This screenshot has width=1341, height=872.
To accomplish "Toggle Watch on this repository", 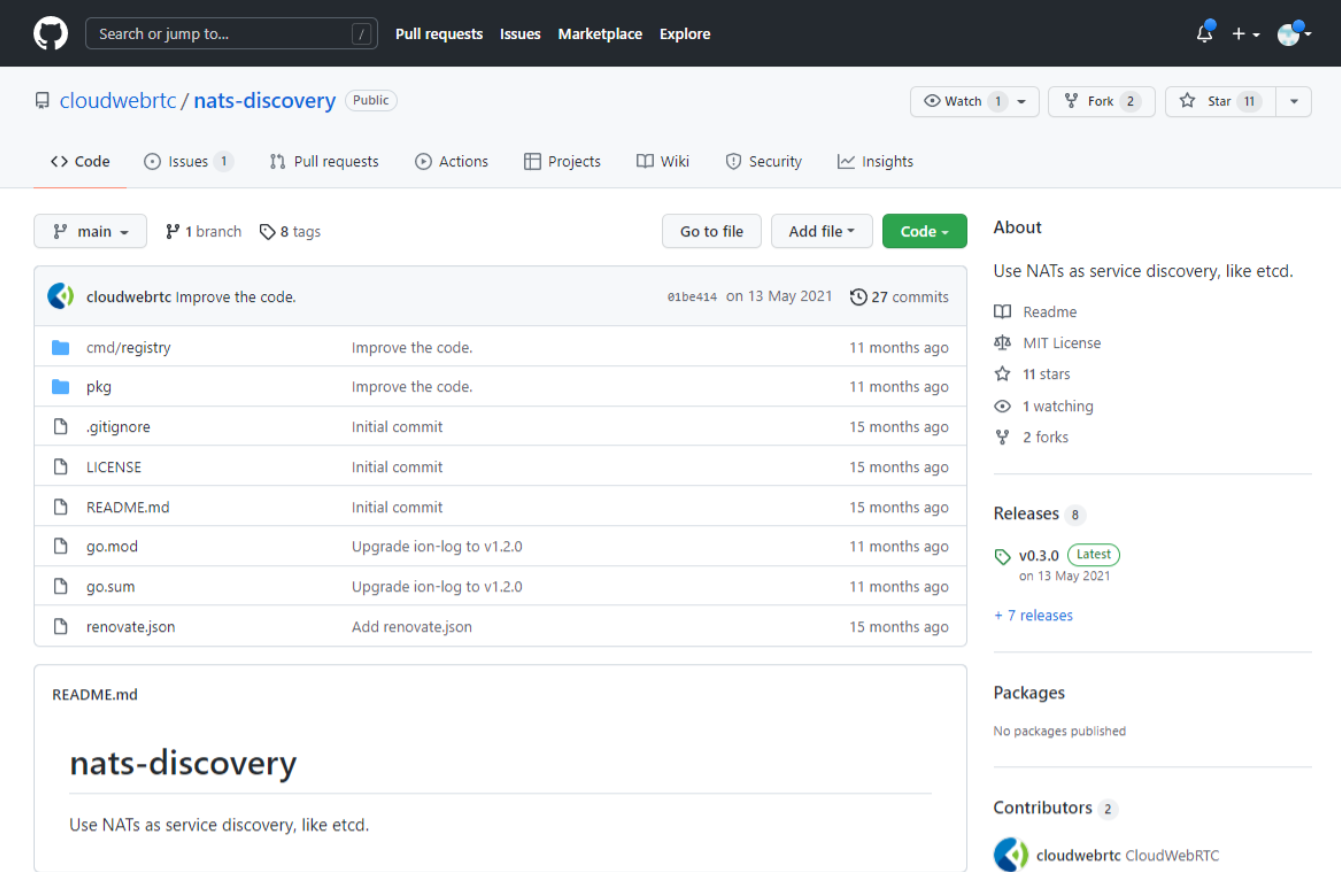I will (x=963, y=101).
